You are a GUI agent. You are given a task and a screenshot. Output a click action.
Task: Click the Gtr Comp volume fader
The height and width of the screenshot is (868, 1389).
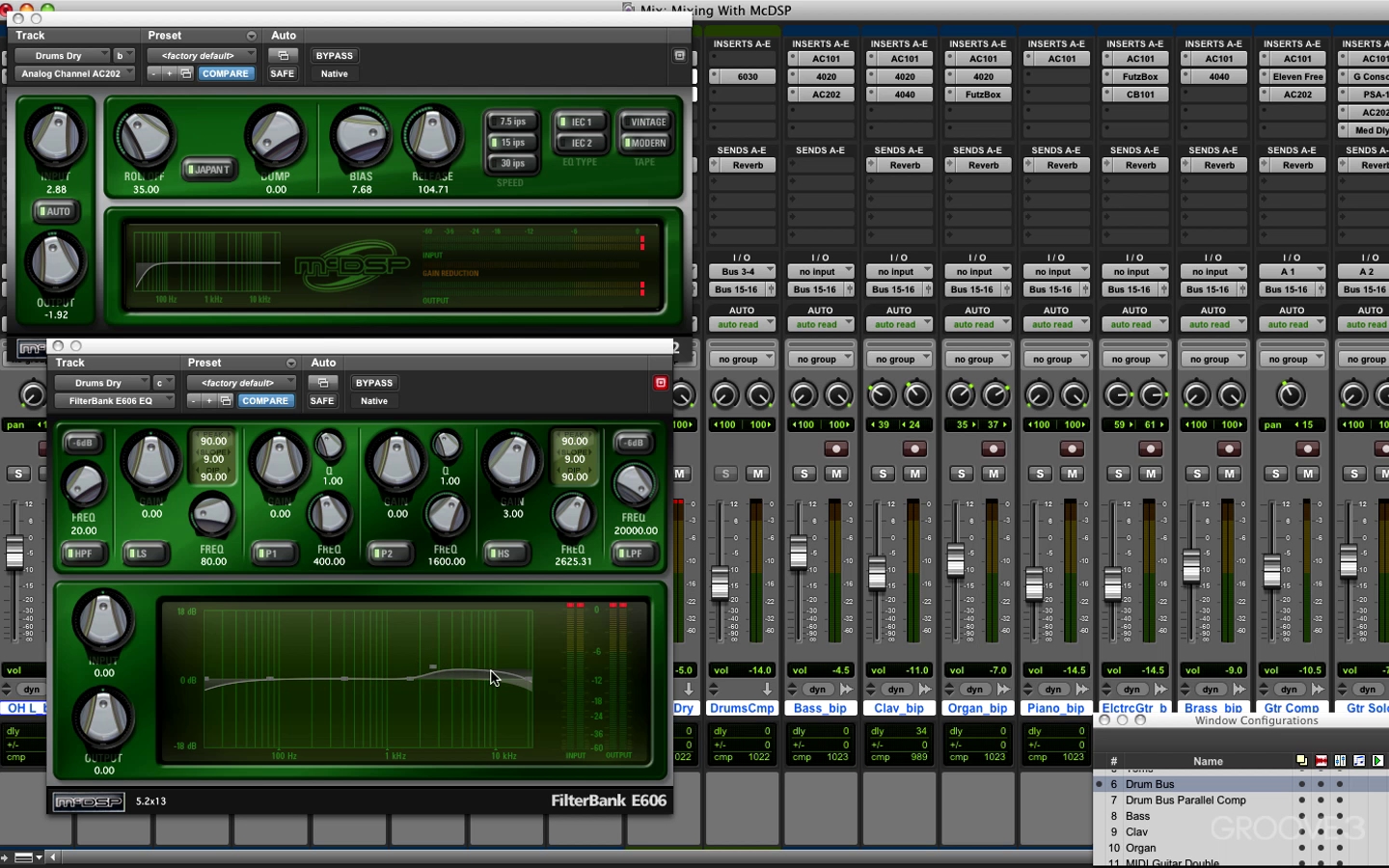(x=1272, y=571)
